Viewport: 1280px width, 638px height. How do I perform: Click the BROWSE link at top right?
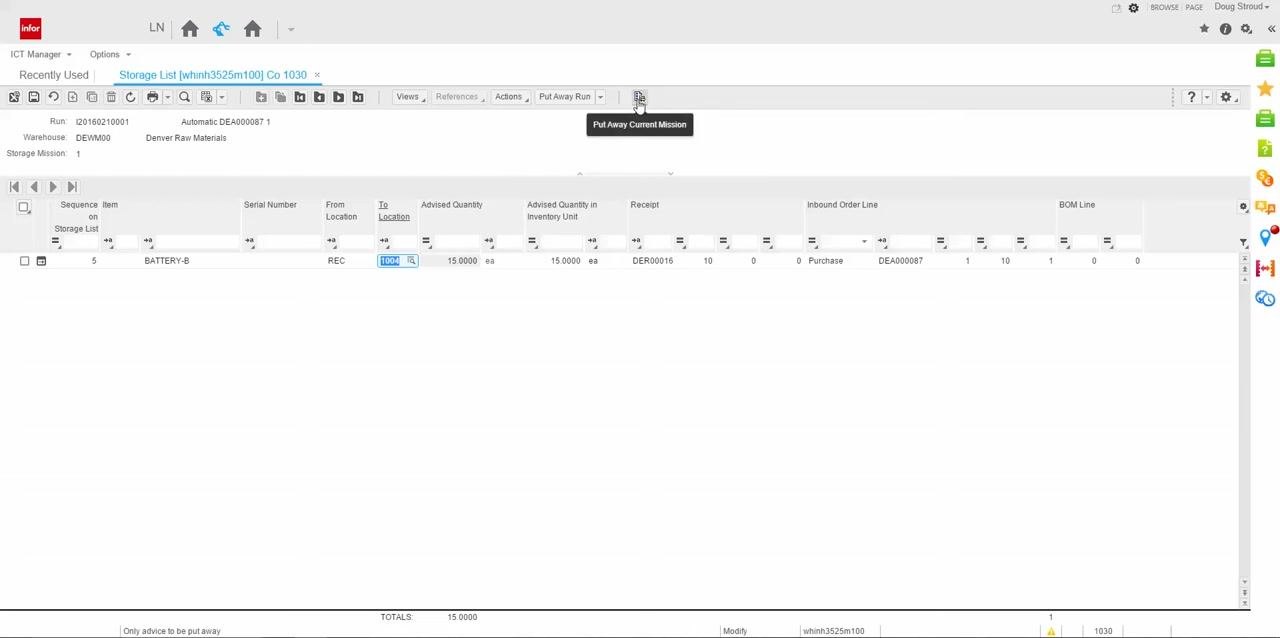point(1164,8)
